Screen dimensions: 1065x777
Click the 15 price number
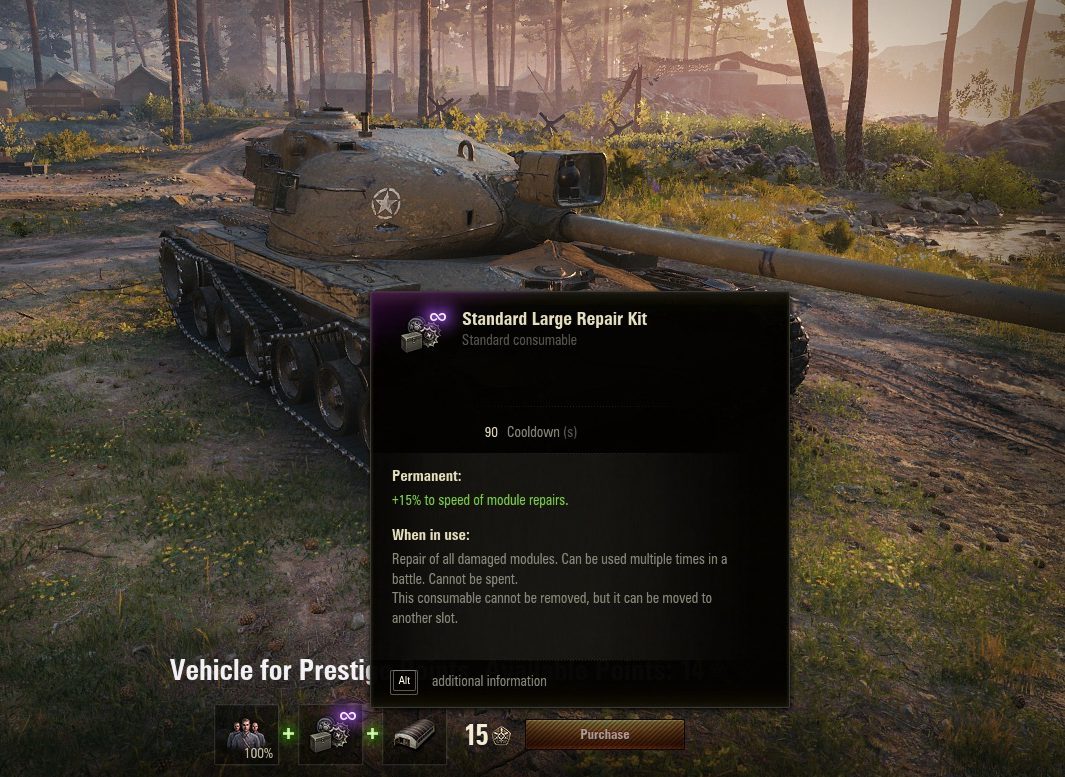pos(476,735)
